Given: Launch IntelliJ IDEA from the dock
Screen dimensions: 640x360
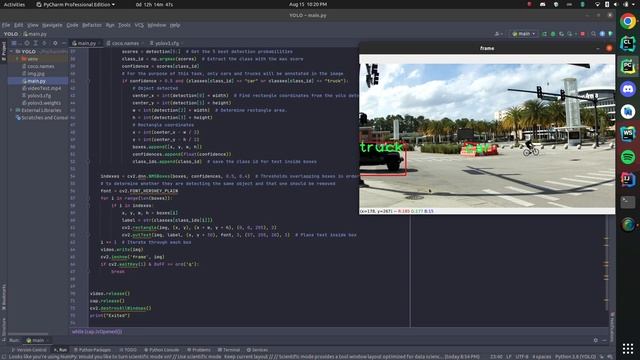Looking at the screenshot, I should [628, 180].
